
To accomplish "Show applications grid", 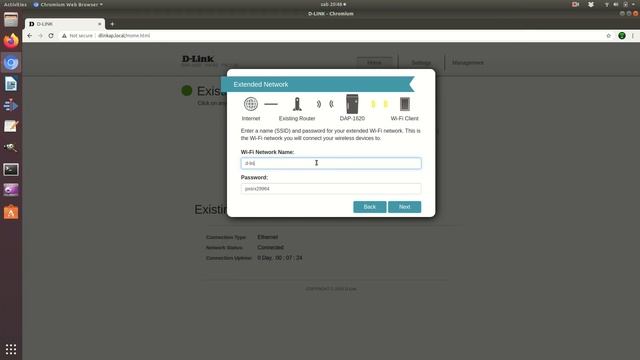I will (x=11, y=349).
